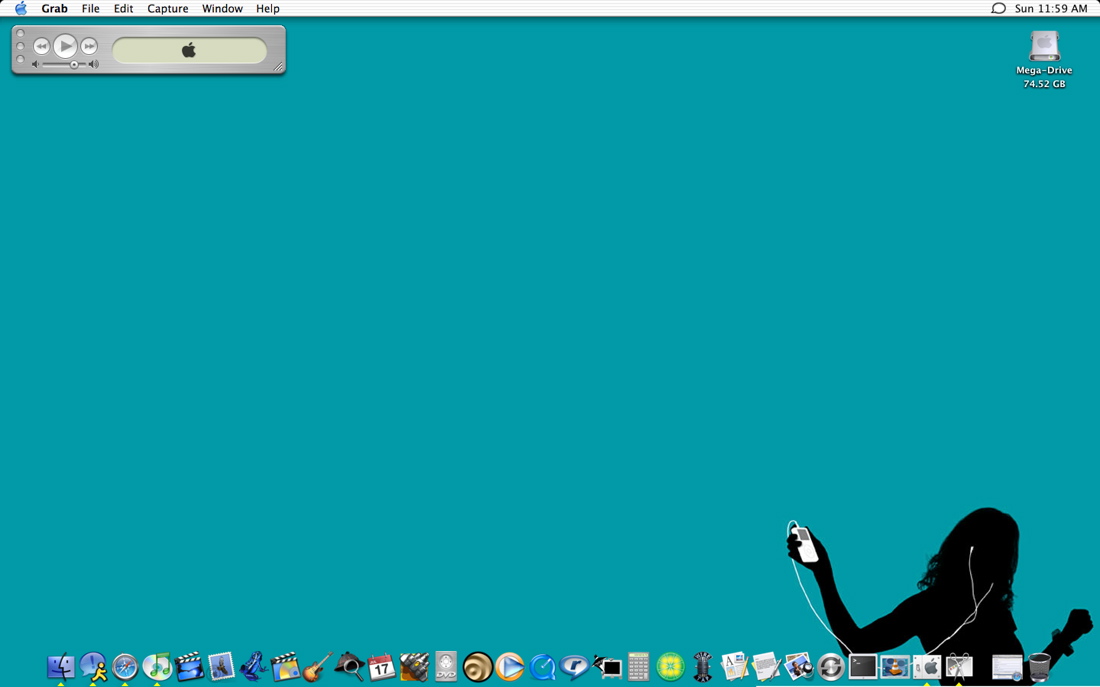Screen dimensions: 1100x687
Task: Click the microphone icon in the dock
Action: click(x=702, y=667)
